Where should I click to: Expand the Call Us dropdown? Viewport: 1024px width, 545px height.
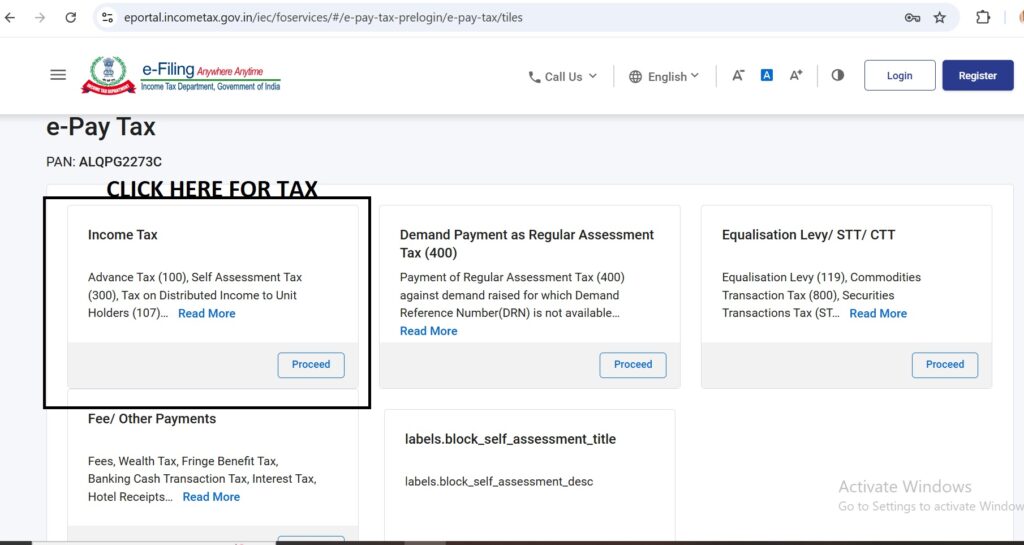562,76
